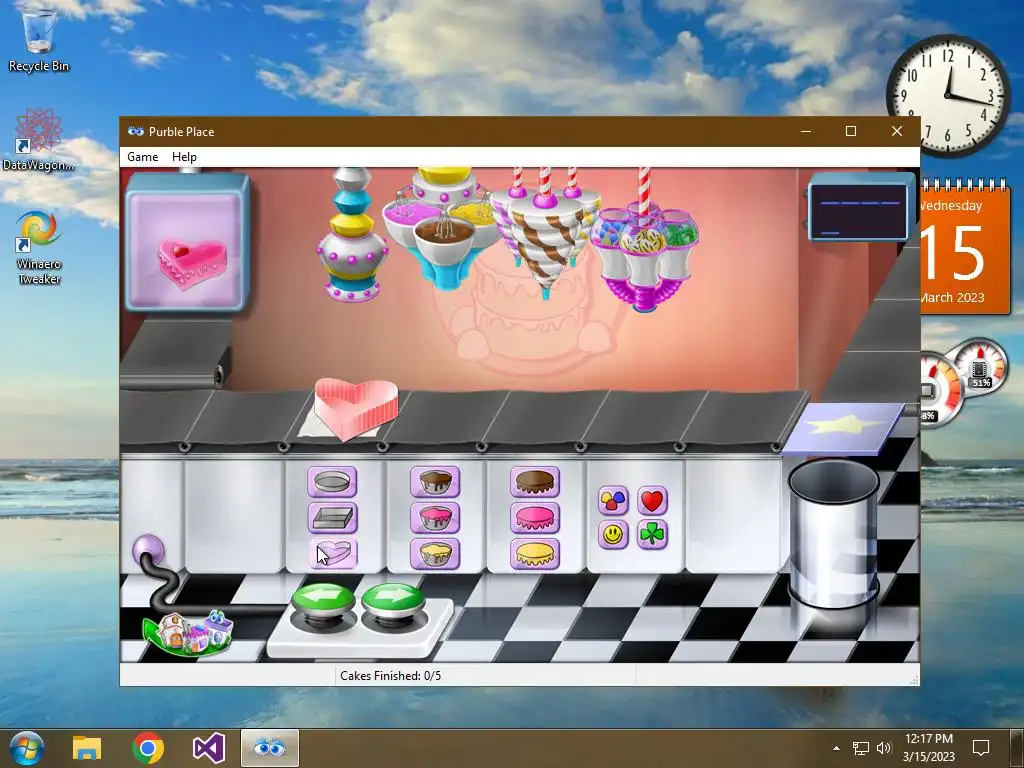Add the colored candy balls decoration
Image resolution: width=1024 pixels, height=768 pixels.
click(x=613, y=501)
